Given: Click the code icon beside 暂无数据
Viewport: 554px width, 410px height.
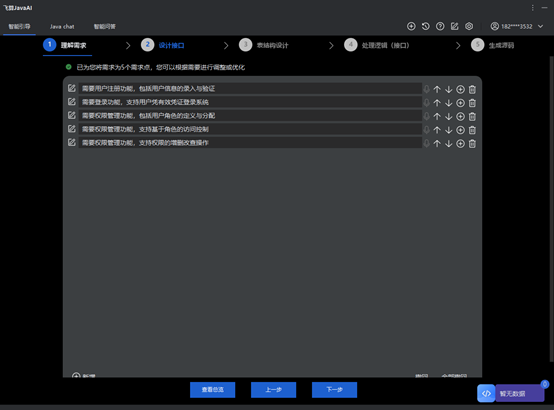Looking at the screenshot, I should (x=486, y=393).
